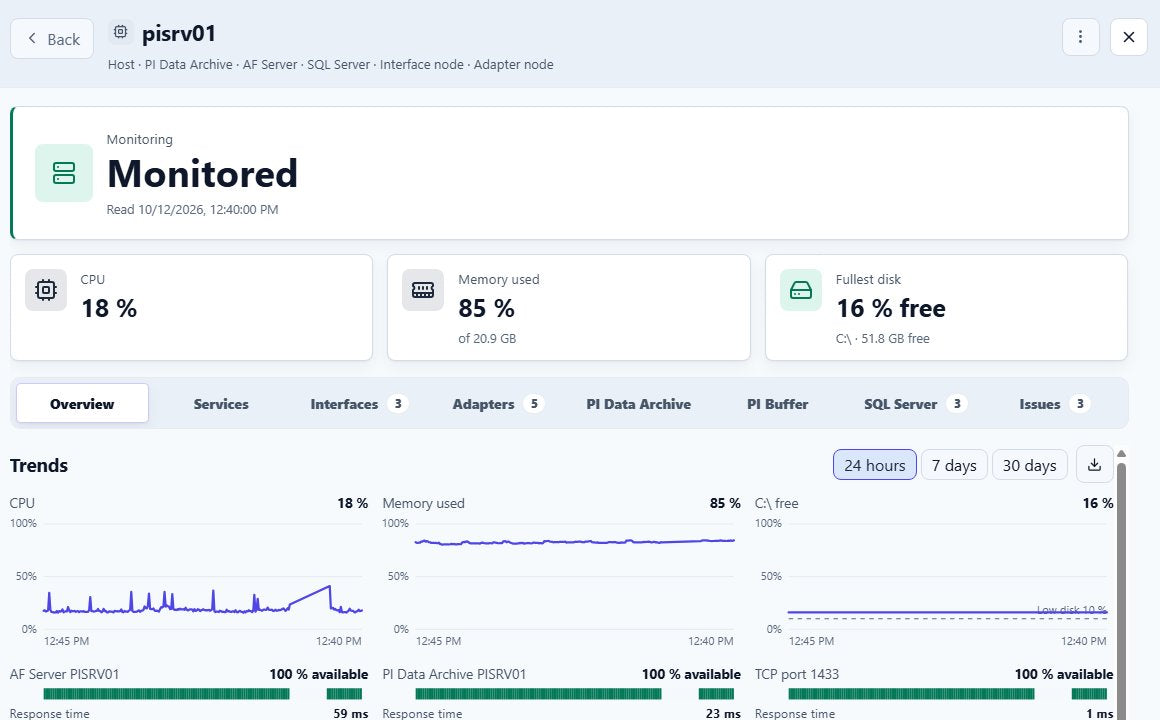Click the 'Low disk 10 %' threshold label

(1071, 610)
